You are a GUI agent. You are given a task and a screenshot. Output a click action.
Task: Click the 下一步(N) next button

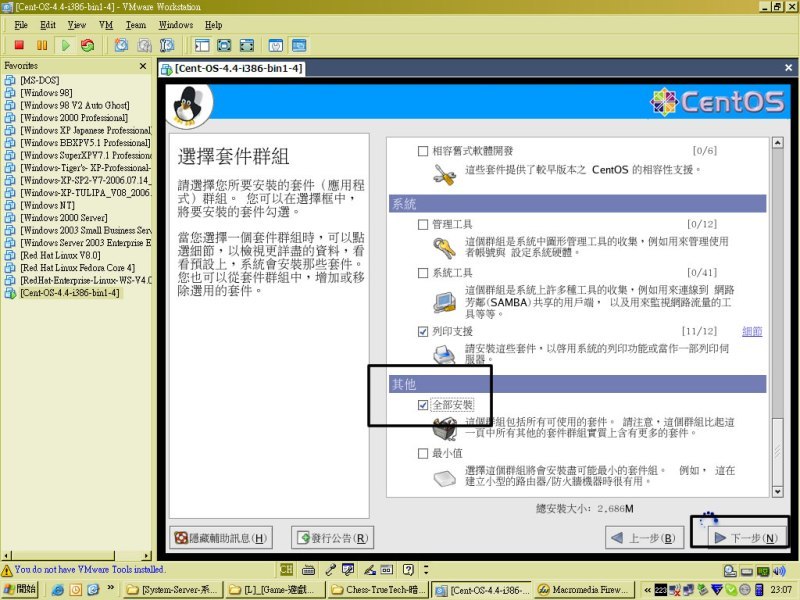747,538
